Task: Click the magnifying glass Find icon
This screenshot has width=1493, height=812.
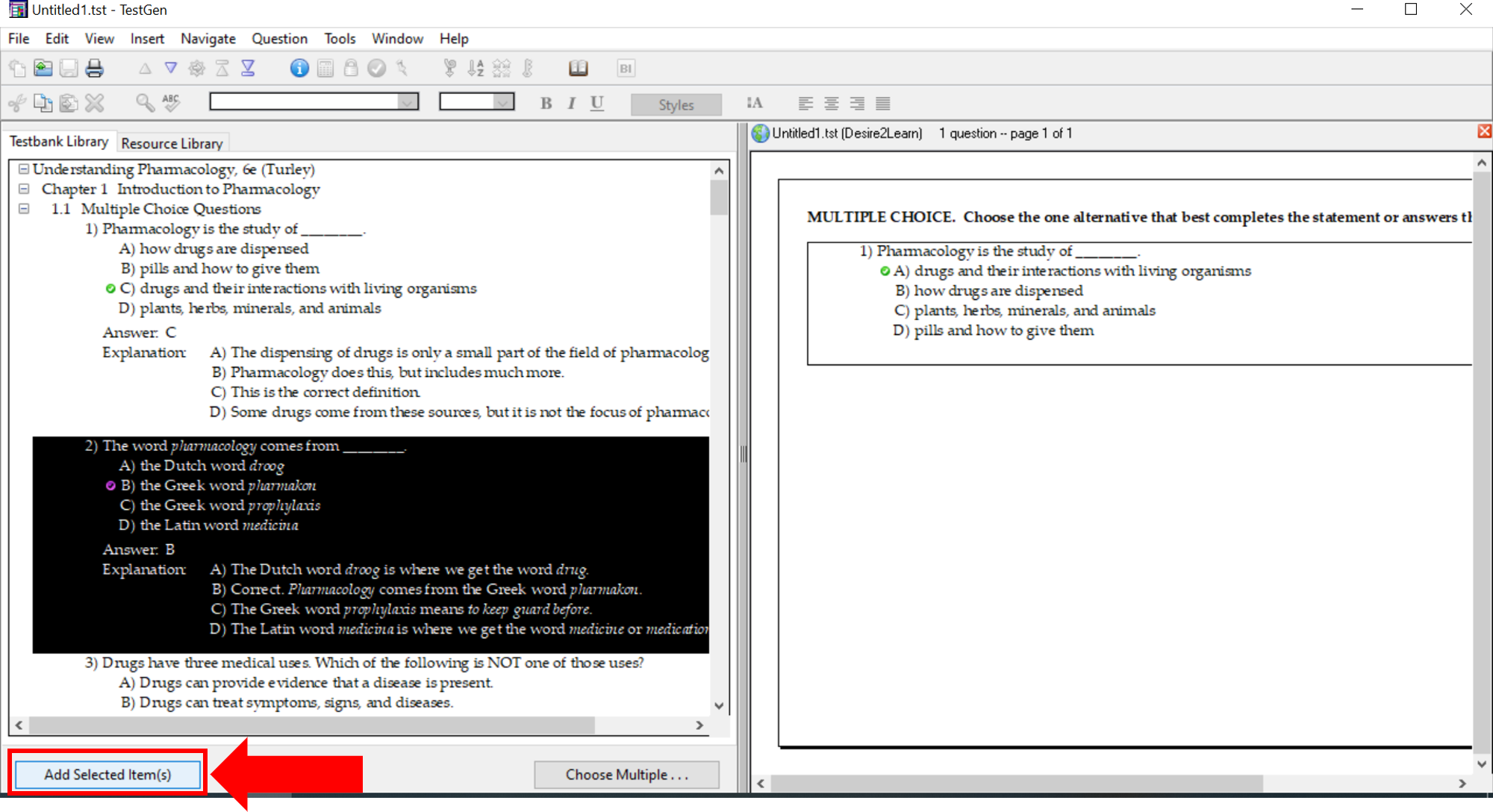Action: (145, 103)
